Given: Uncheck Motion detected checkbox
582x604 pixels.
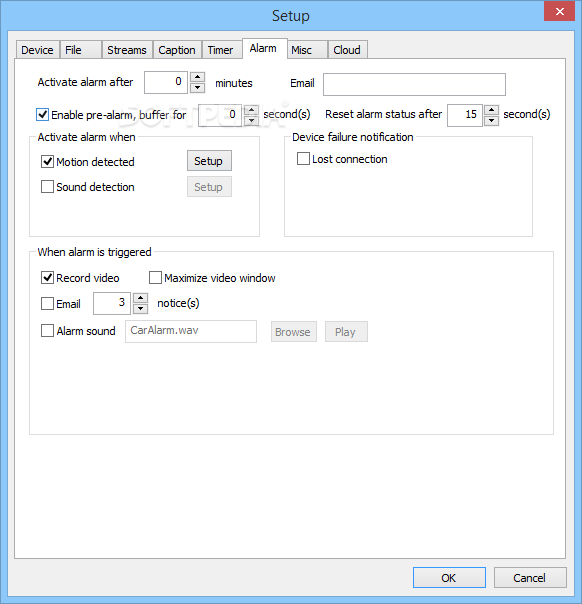Looking at the screenshot, I should click(x=47, y=162).
